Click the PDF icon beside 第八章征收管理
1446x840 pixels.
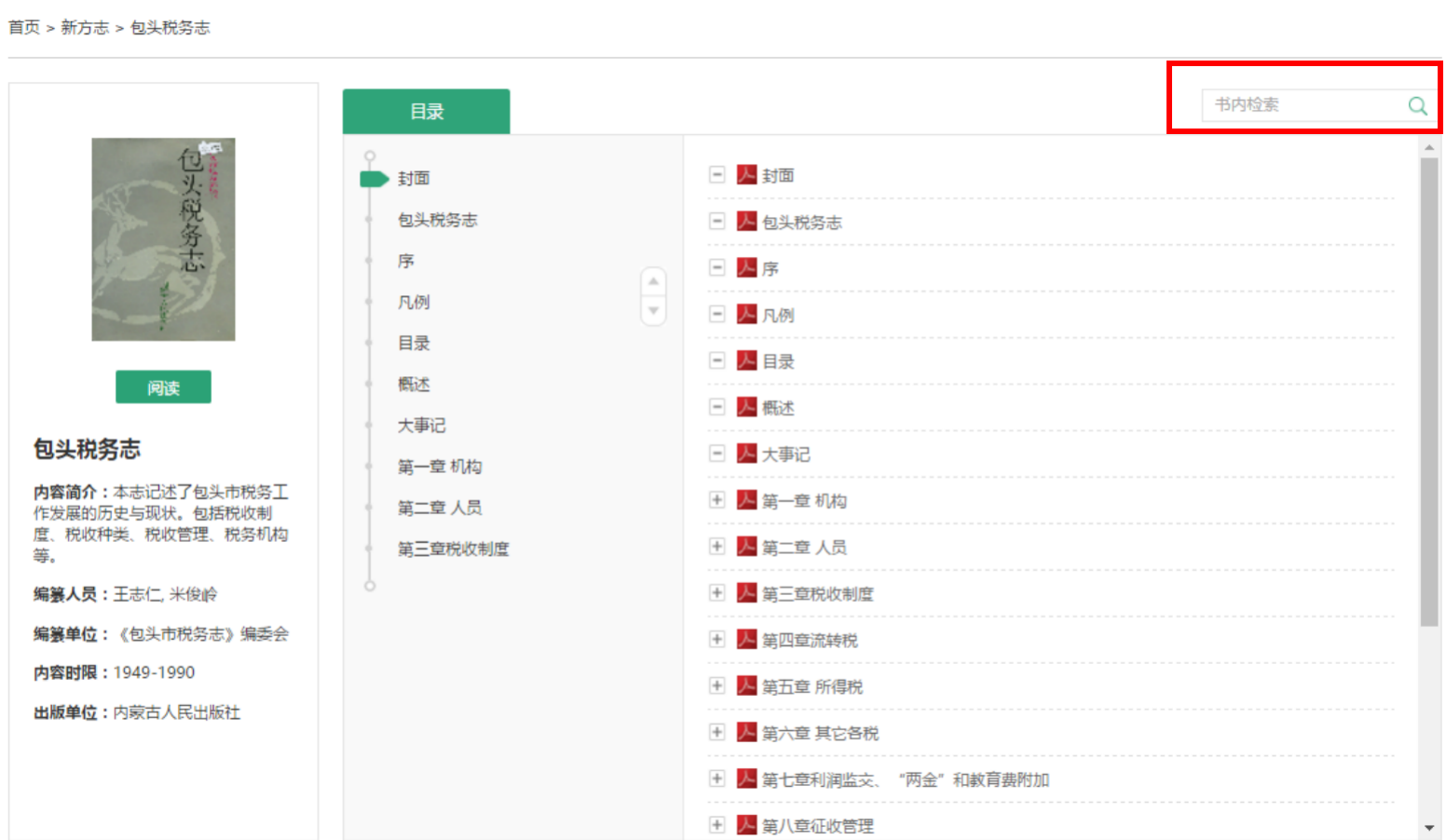[x=746, y=825]
